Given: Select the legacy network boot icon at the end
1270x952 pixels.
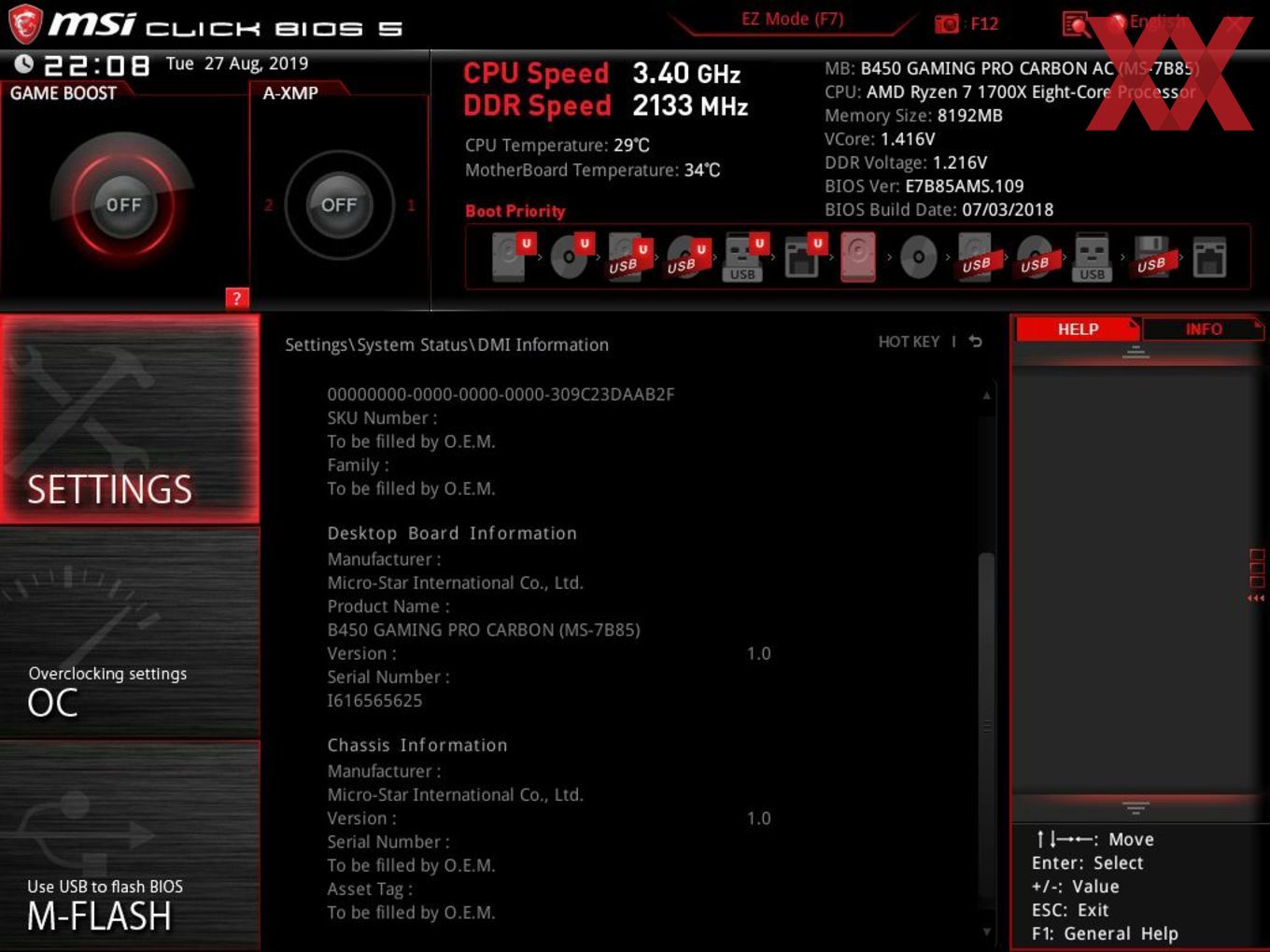Looking at the screenshot, I should (1209, 257).
